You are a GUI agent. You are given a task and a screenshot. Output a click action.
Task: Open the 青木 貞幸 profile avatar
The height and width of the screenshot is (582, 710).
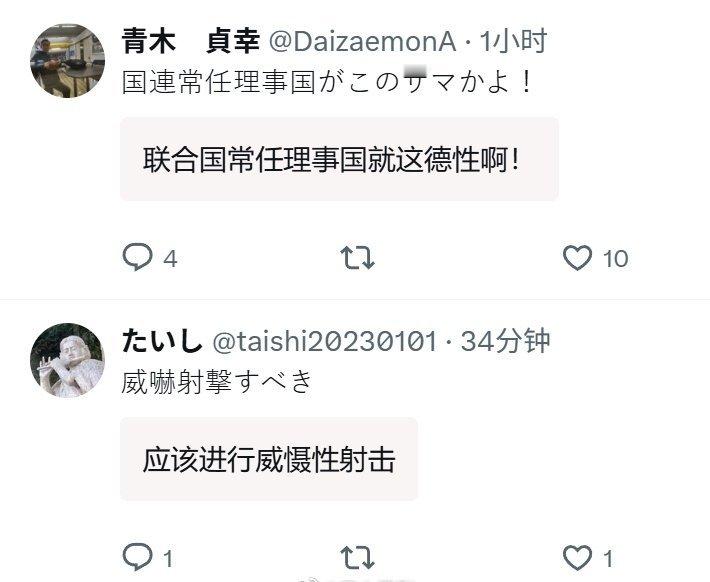pyautogui.click(x=67, y=61)
